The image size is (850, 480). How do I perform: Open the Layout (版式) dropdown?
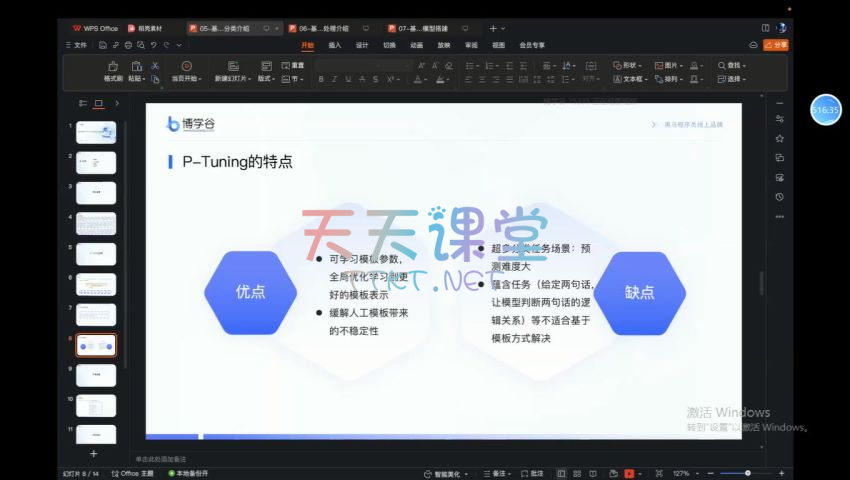click(266, 79)
